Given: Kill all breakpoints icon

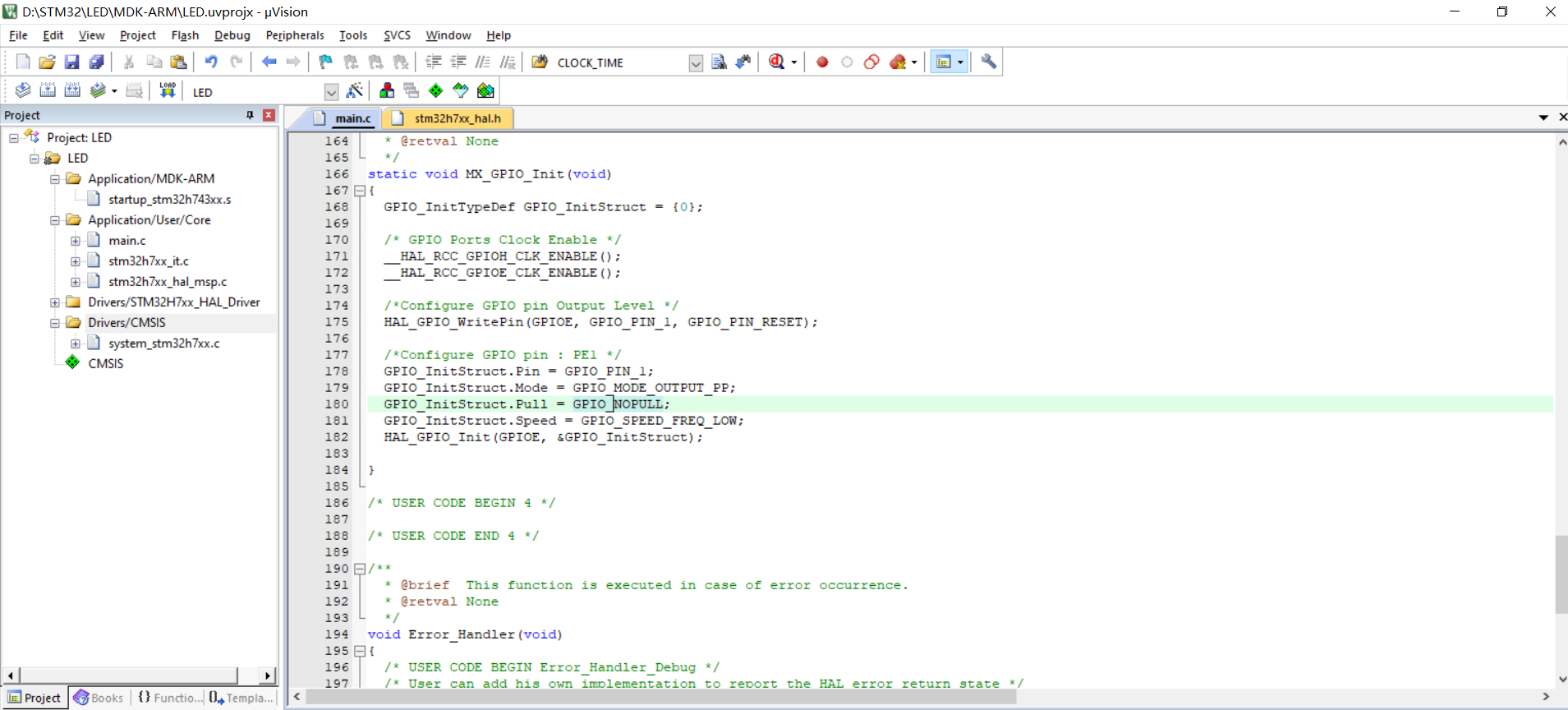Looking at the screenshot, I should pos(898,62).
